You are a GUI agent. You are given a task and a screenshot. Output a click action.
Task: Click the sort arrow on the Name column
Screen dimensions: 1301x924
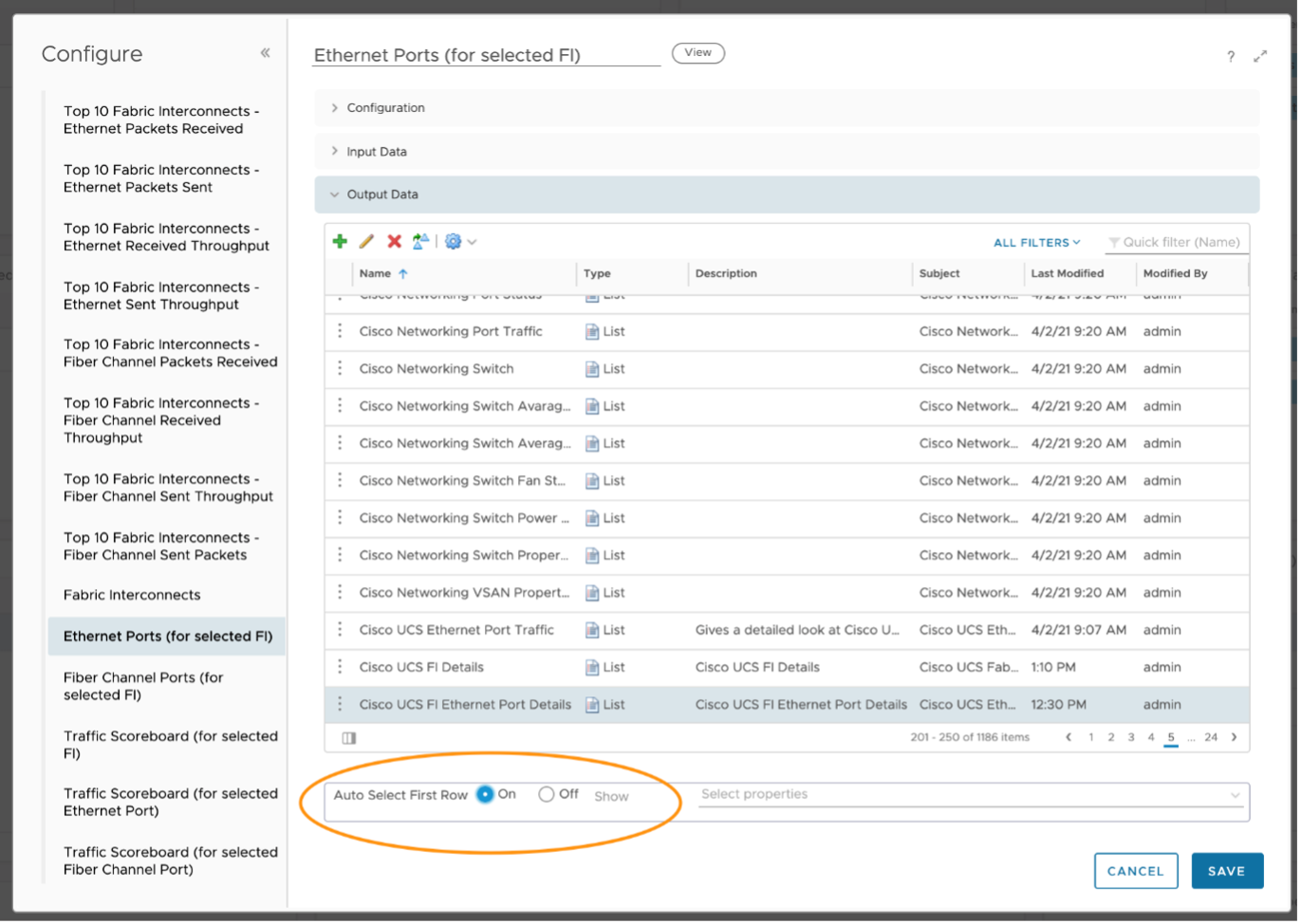[x=403, y=273]
